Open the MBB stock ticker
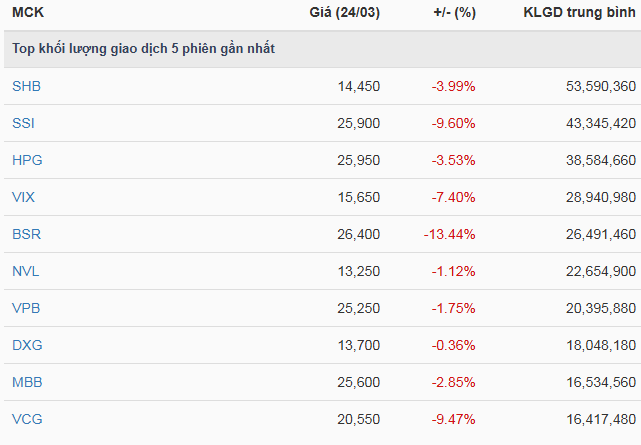Viewport: 641px width, 445px height. 27,382
